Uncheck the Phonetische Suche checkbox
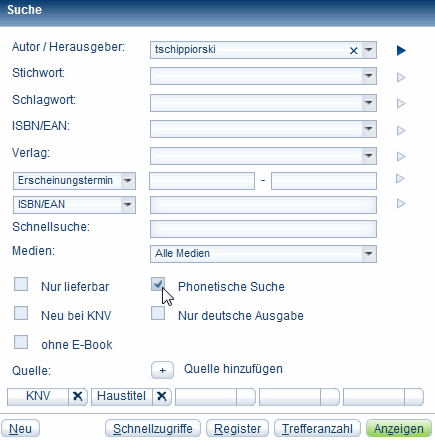This screenshot has width=435, height=440. click(x=158, y=285)
